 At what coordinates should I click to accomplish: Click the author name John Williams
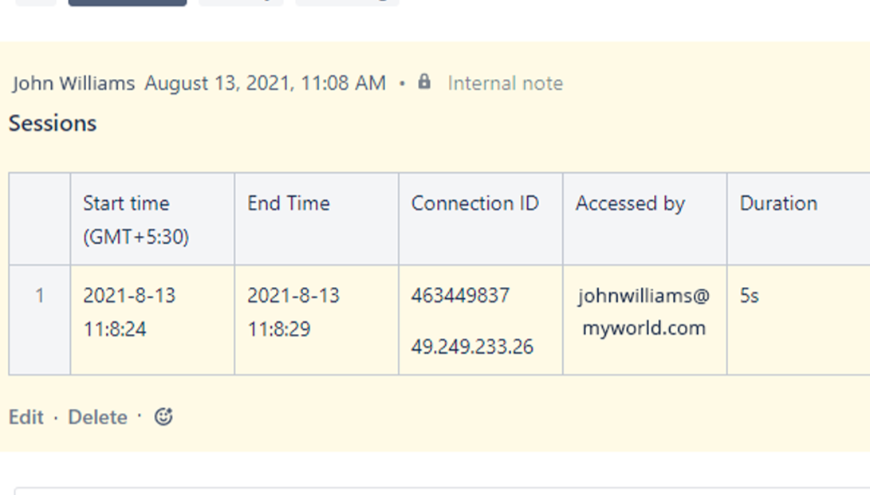point(73,84)
